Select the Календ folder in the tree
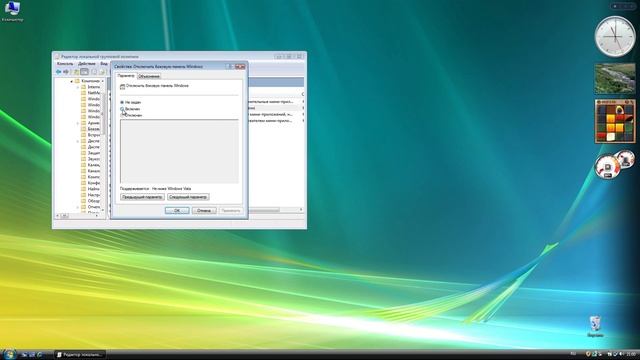Image resolution: width=640 pixels, height=360 pixels. (90, 165)
